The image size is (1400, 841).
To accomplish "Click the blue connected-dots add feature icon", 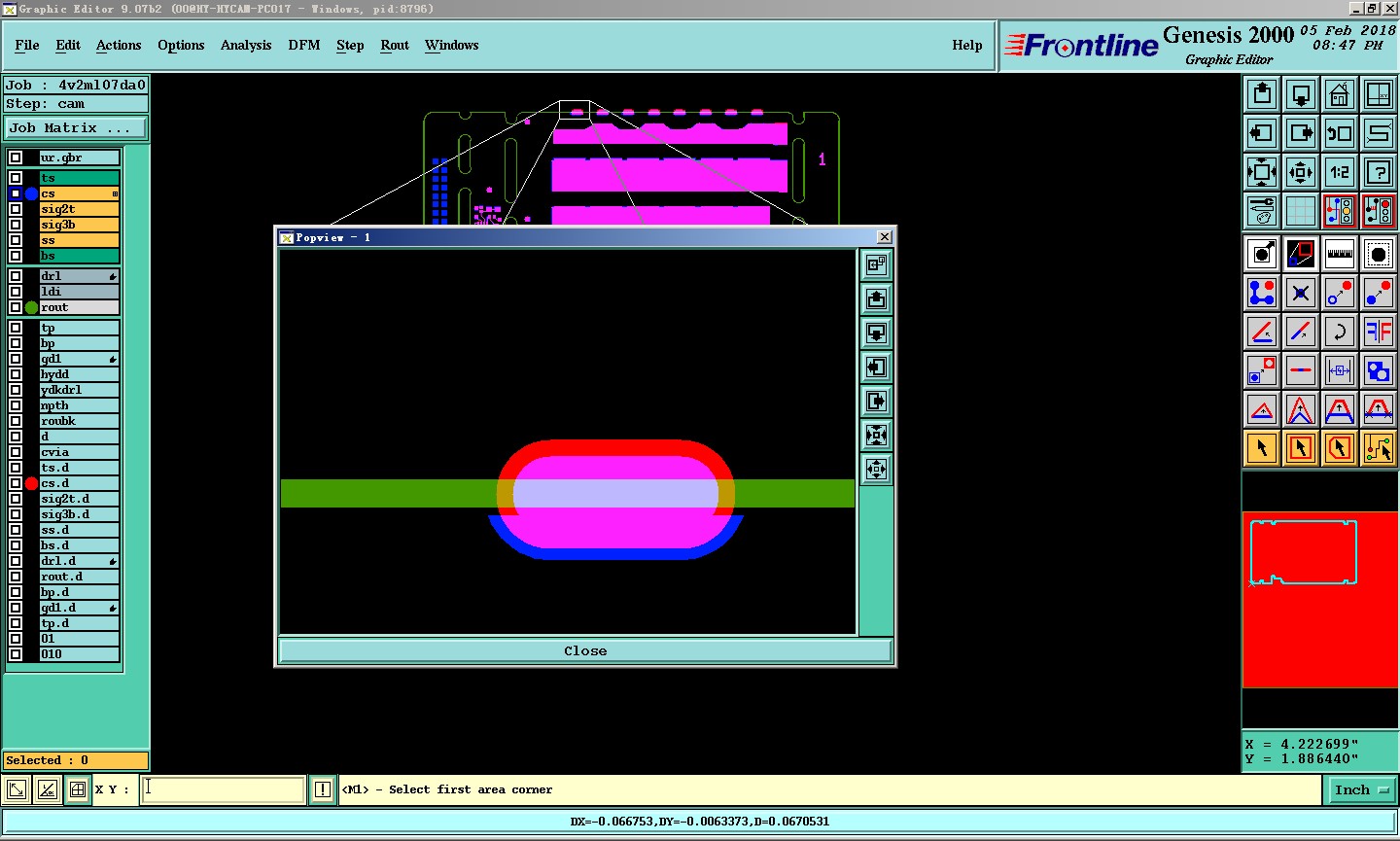I will point(1262,293).
